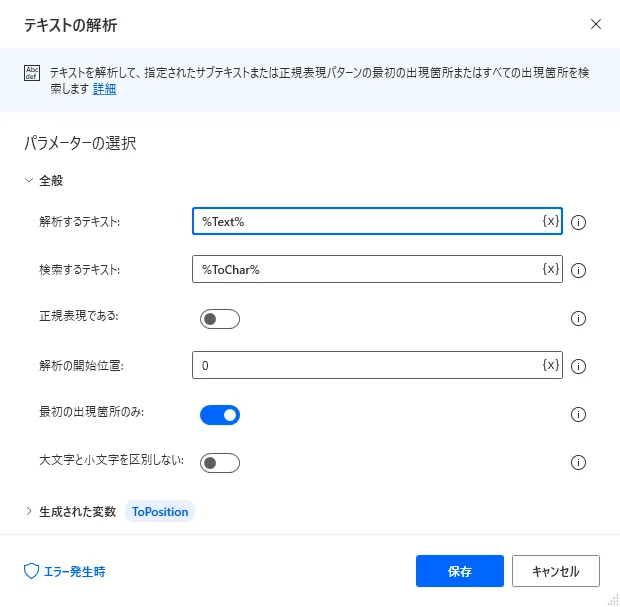
Task: Click the info icon beside 検索するテキスト
Action: point(578,270)
